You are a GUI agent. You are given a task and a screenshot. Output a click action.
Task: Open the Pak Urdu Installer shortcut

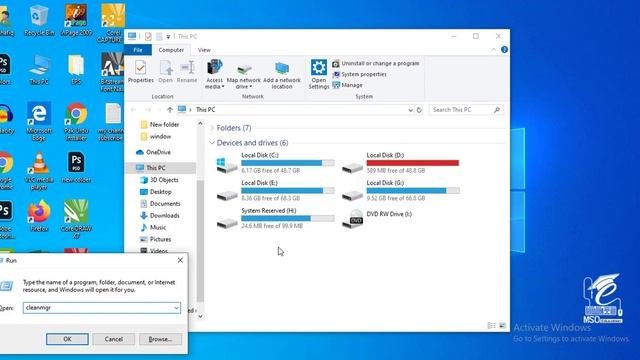(76, 121)
